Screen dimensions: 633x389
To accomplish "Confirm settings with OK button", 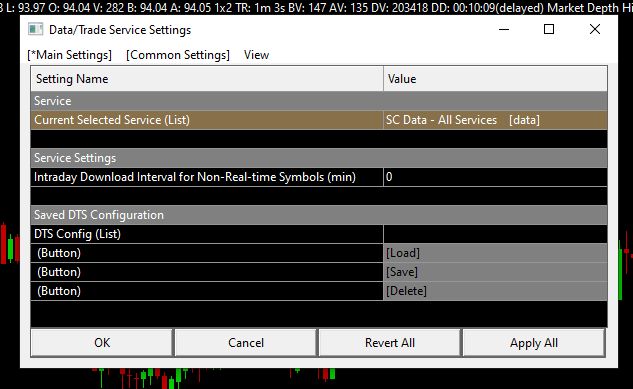I will tap(102, 343).
